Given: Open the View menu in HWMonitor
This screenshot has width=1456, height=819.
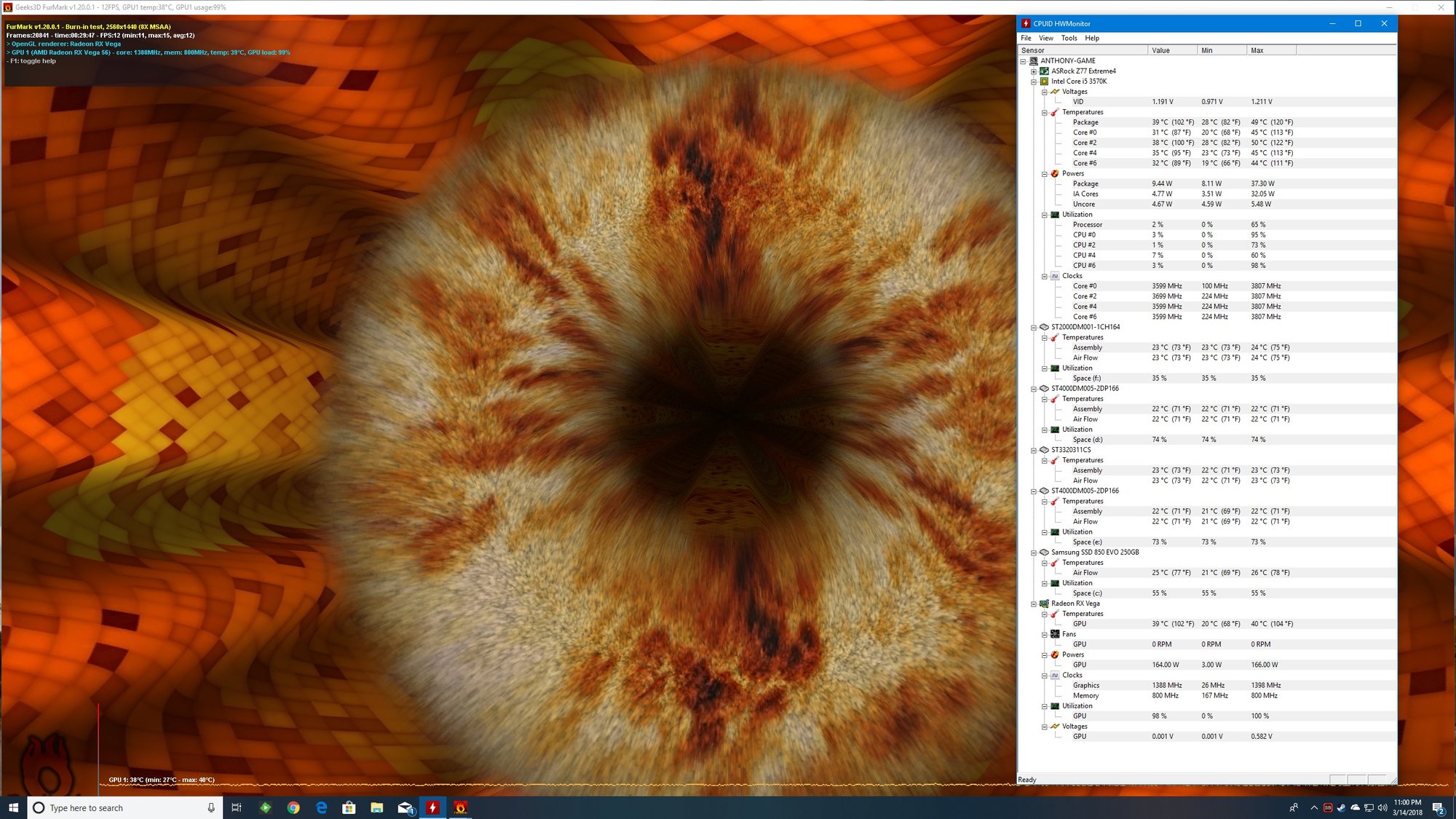Looking at the screenshot, I should pyautogui.click(x=1045, y=38).
